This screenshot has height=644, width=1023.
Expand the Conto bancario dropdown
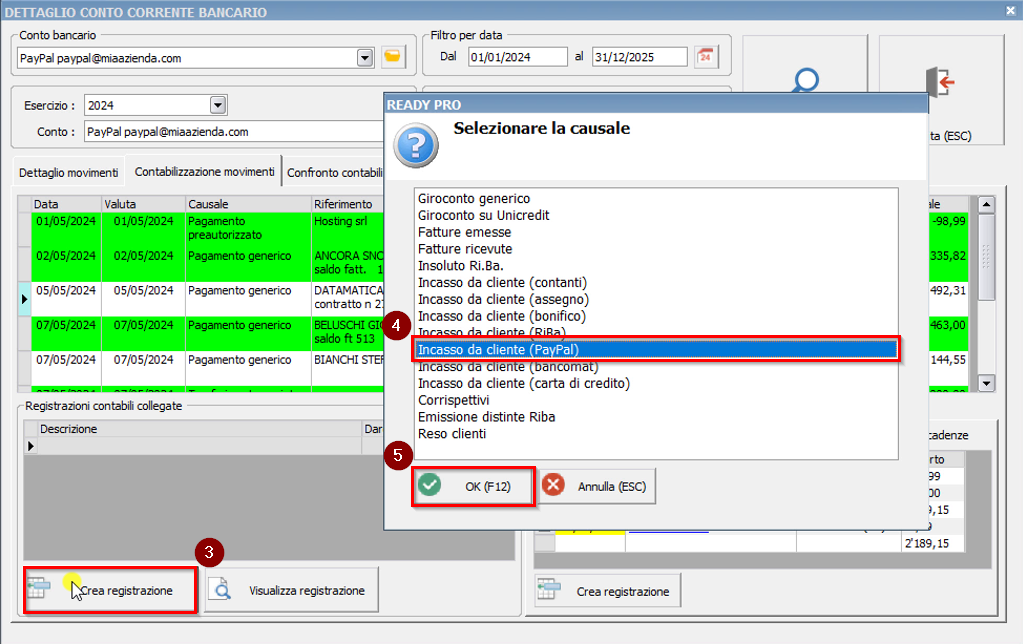click(365, 58)
